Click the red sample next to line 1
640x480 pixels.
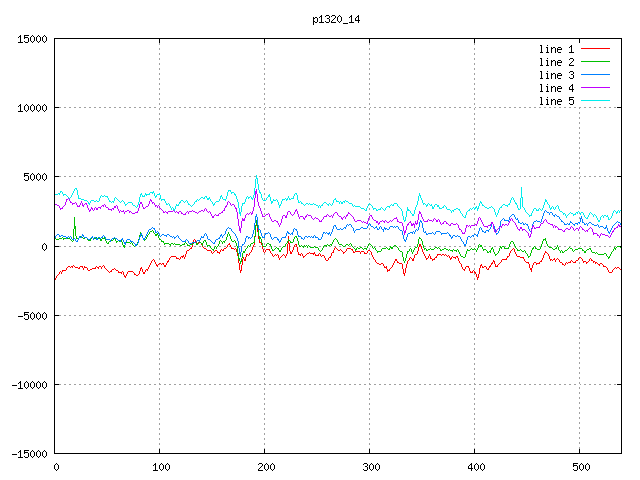click(595, 49)
